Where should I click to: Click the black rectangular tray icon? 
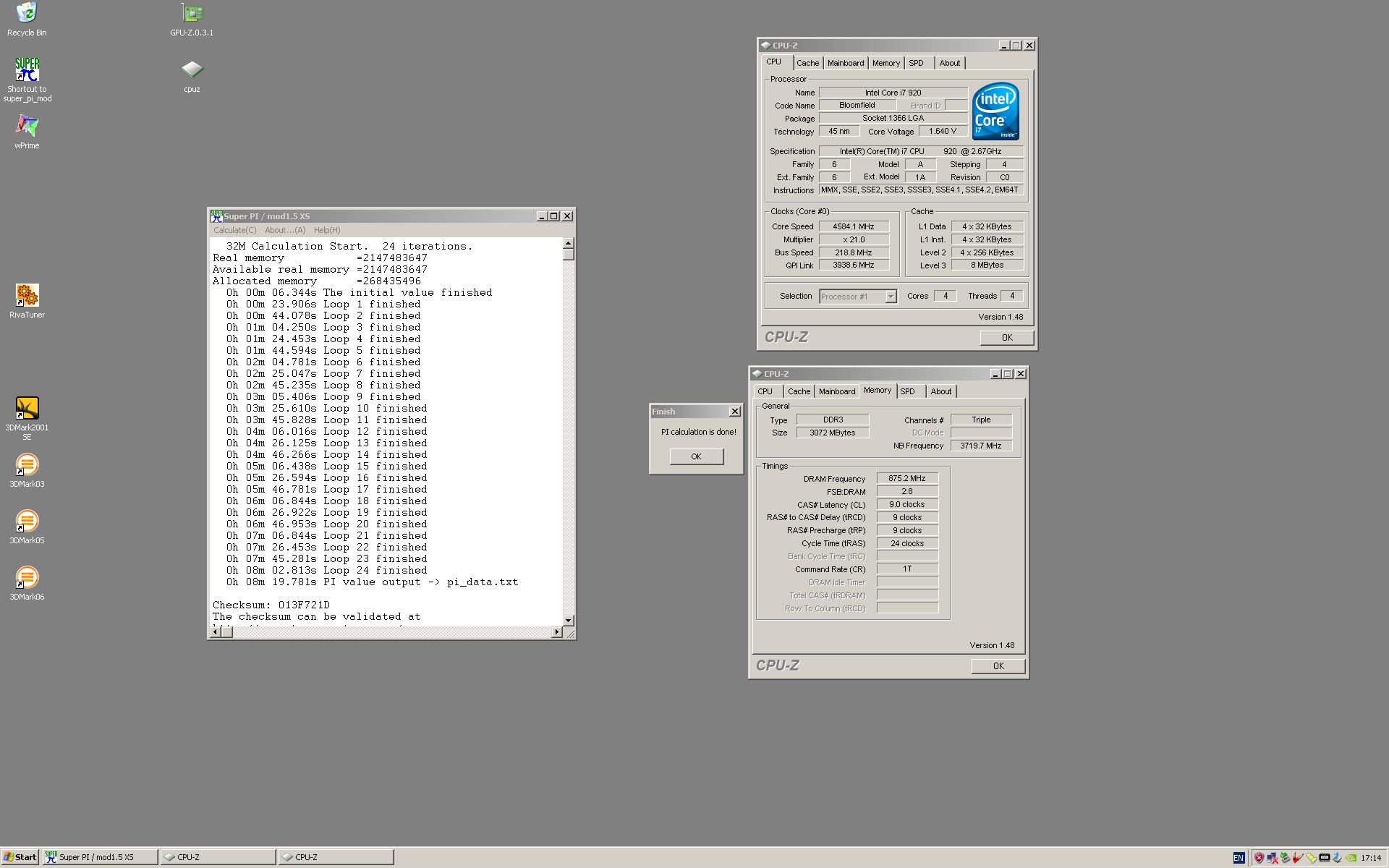click(x=1325, y=858)
